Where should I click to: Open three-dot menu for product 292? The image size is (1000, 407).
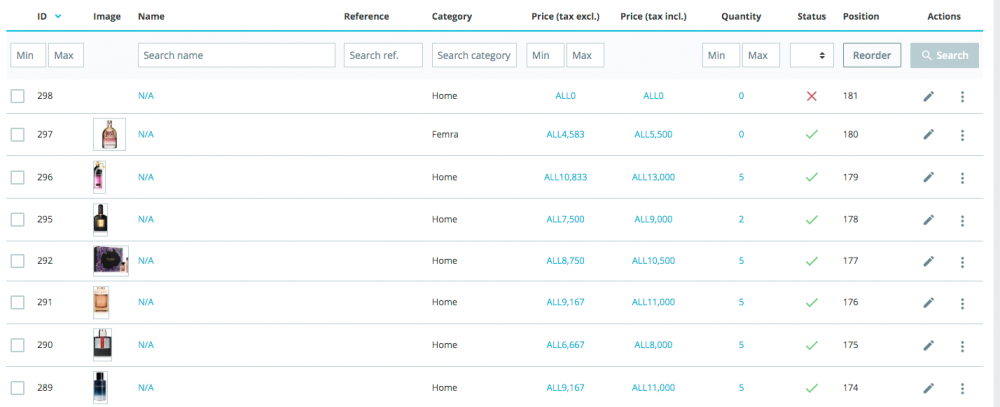point(962,261)
